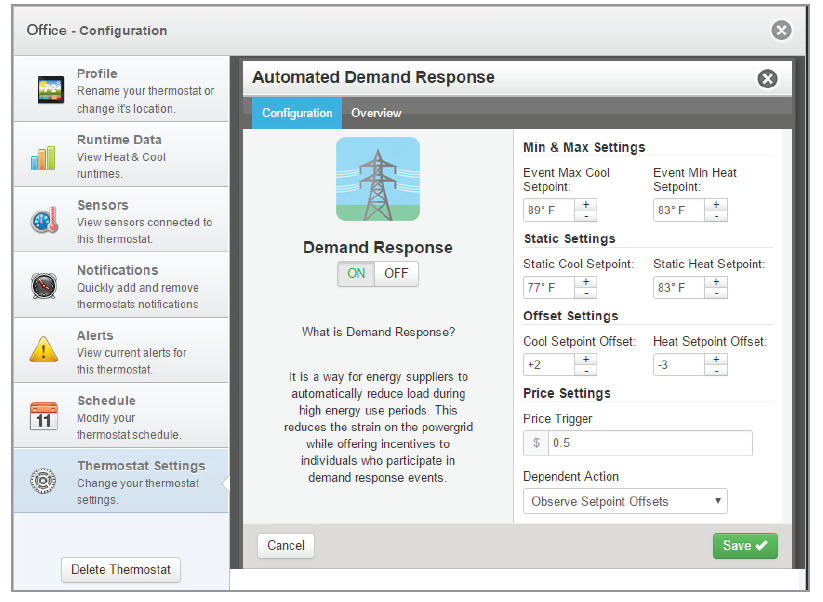
Task: Click the Event Max Cool Setpoint field
Action: click(x=549, y=210)
